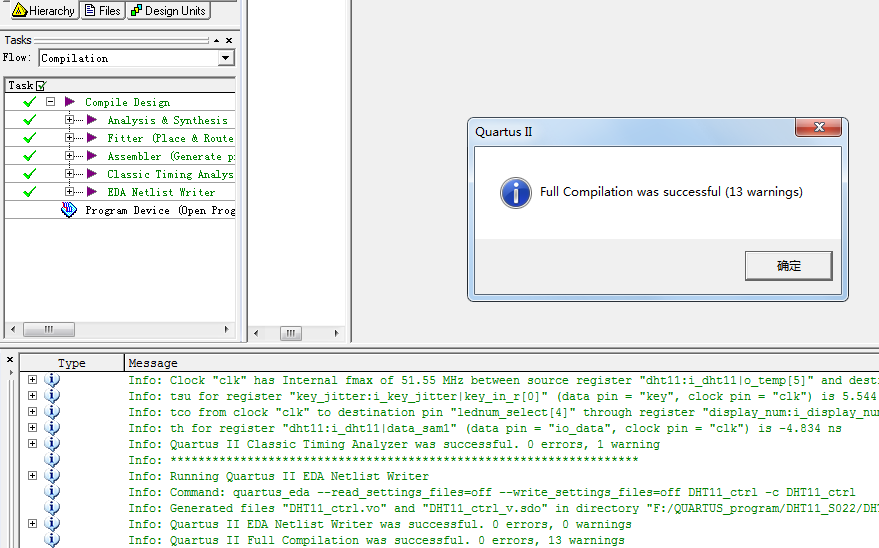Expand the Clock "clk" fmax info message

point(33,379)
